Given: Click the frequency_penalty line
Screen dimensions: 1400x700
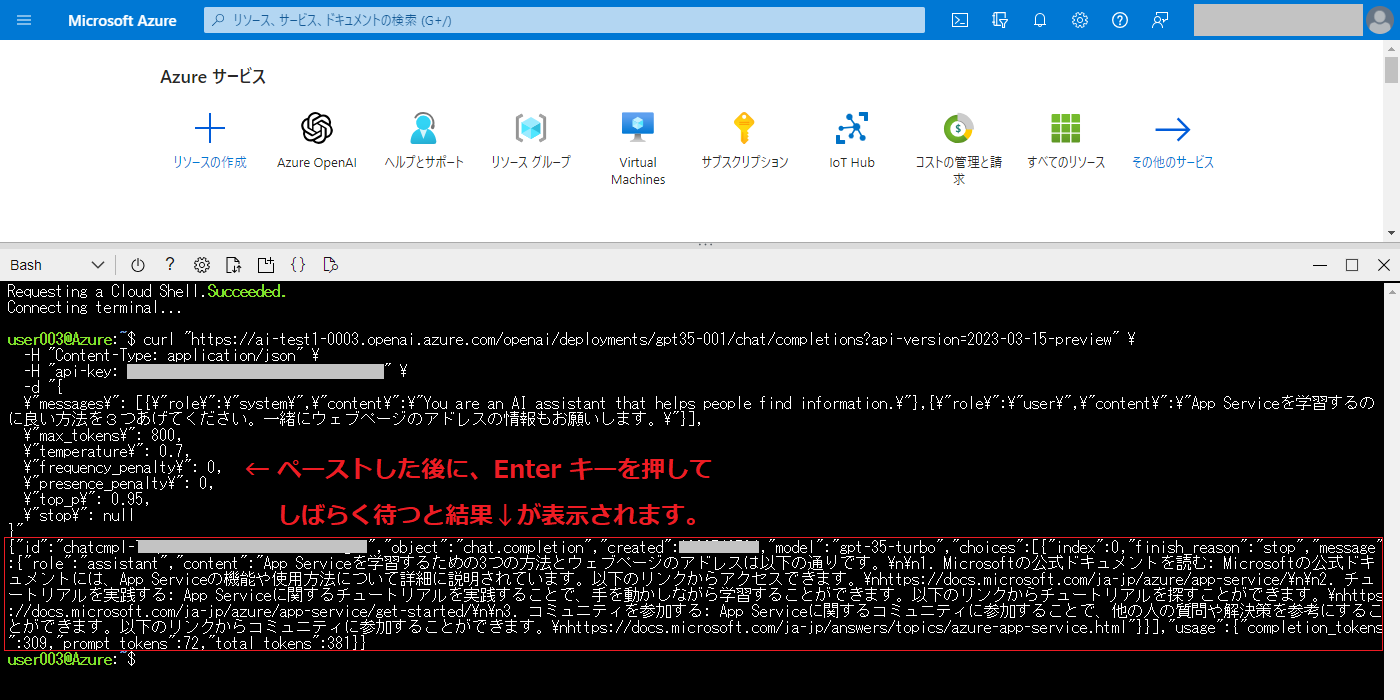Looking at the screenshot, I should 122,467.
